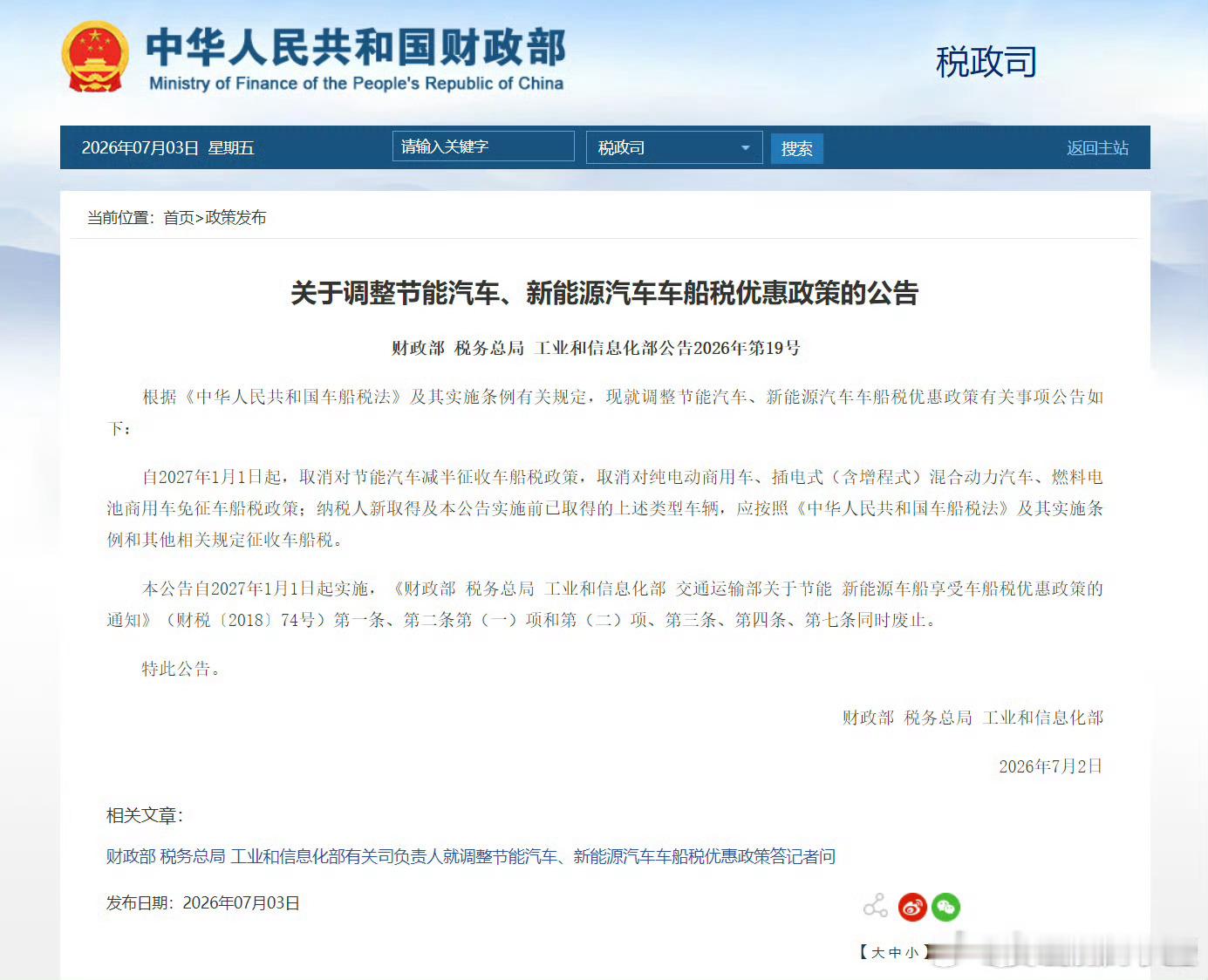Click the 特此公告。 line

[181, 669]
